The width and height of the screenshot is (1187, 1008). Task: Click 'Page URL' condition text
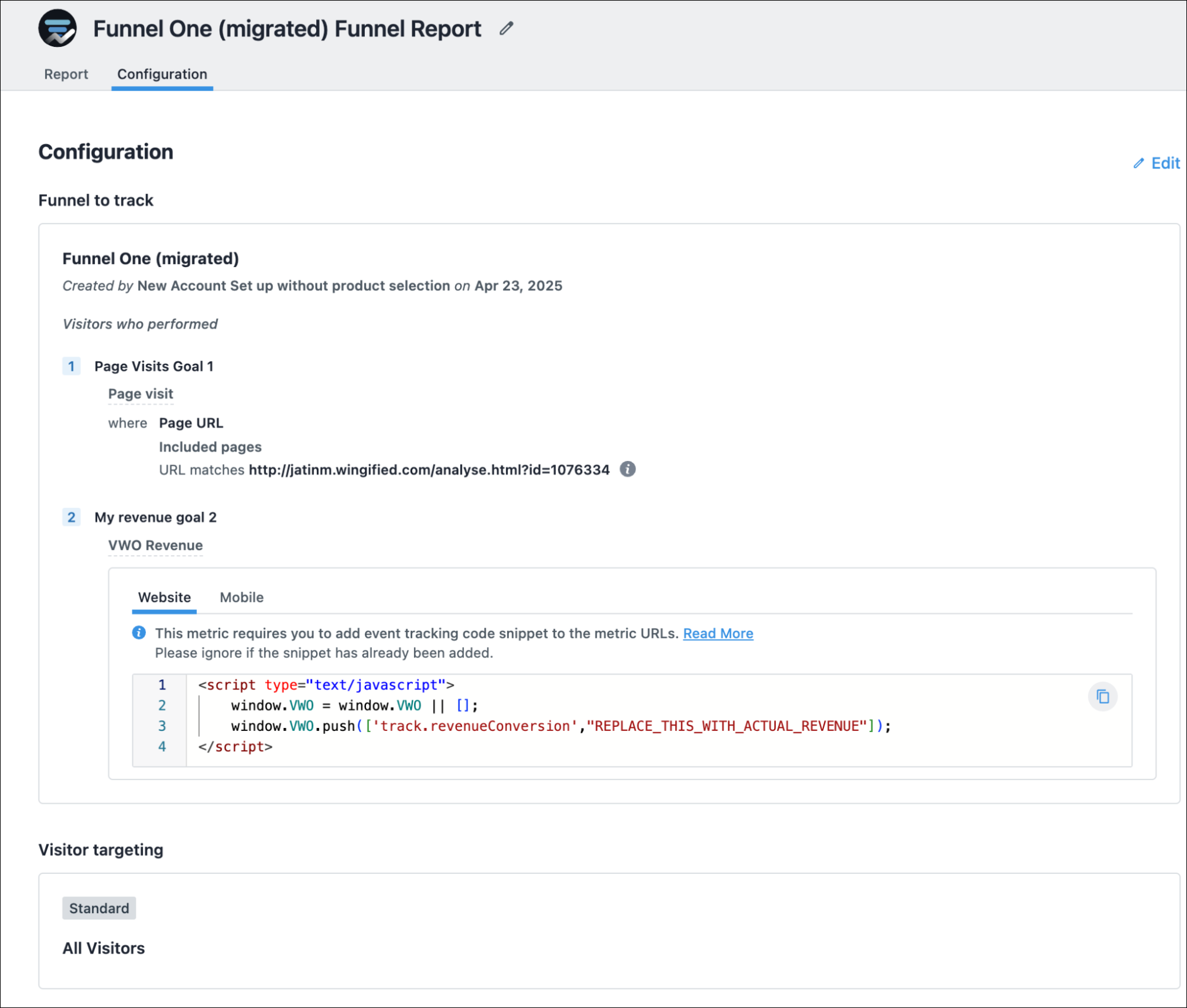(191, 423)
